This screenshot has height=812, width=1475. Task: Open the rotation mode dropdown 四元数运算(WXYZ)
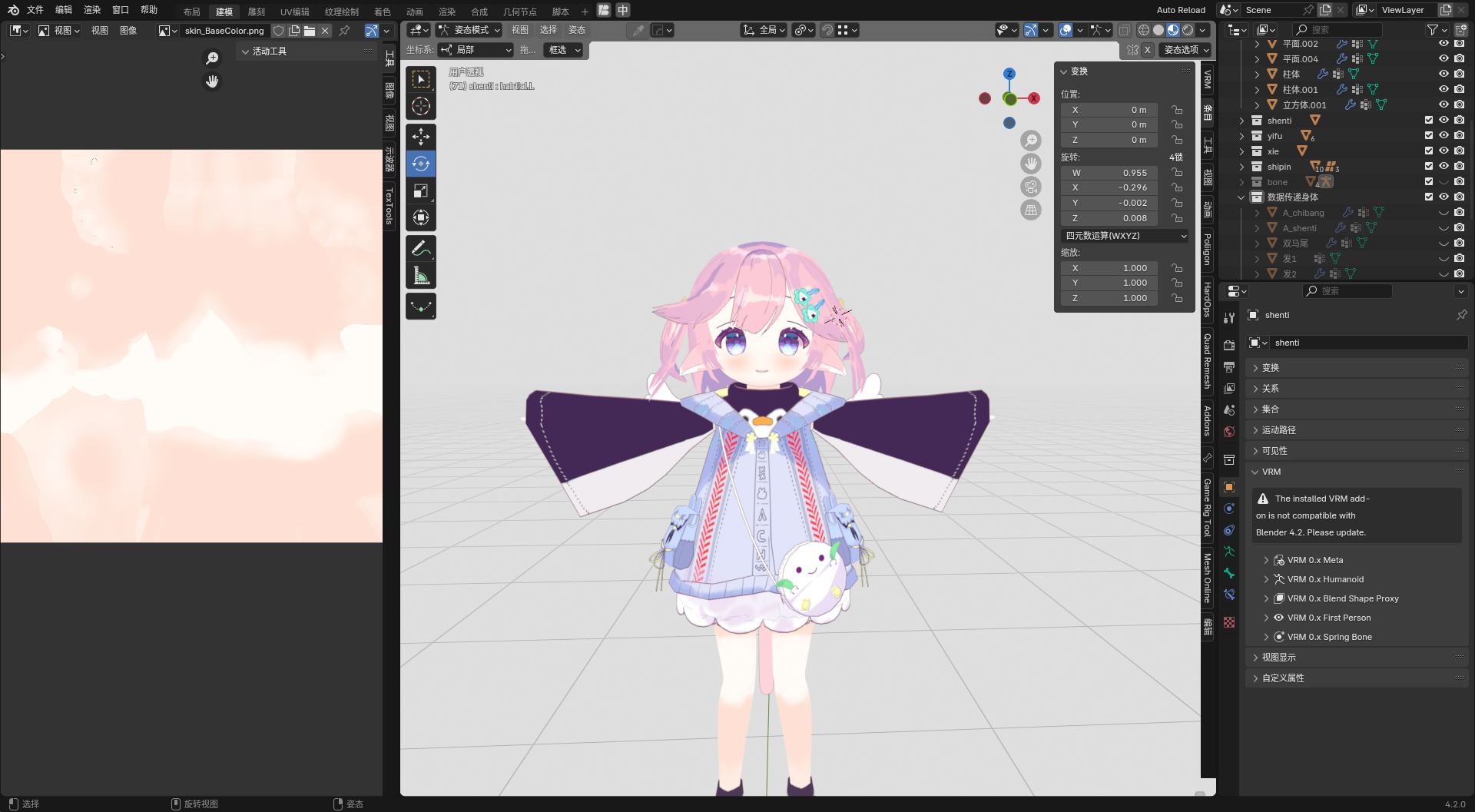point(1125,236)
